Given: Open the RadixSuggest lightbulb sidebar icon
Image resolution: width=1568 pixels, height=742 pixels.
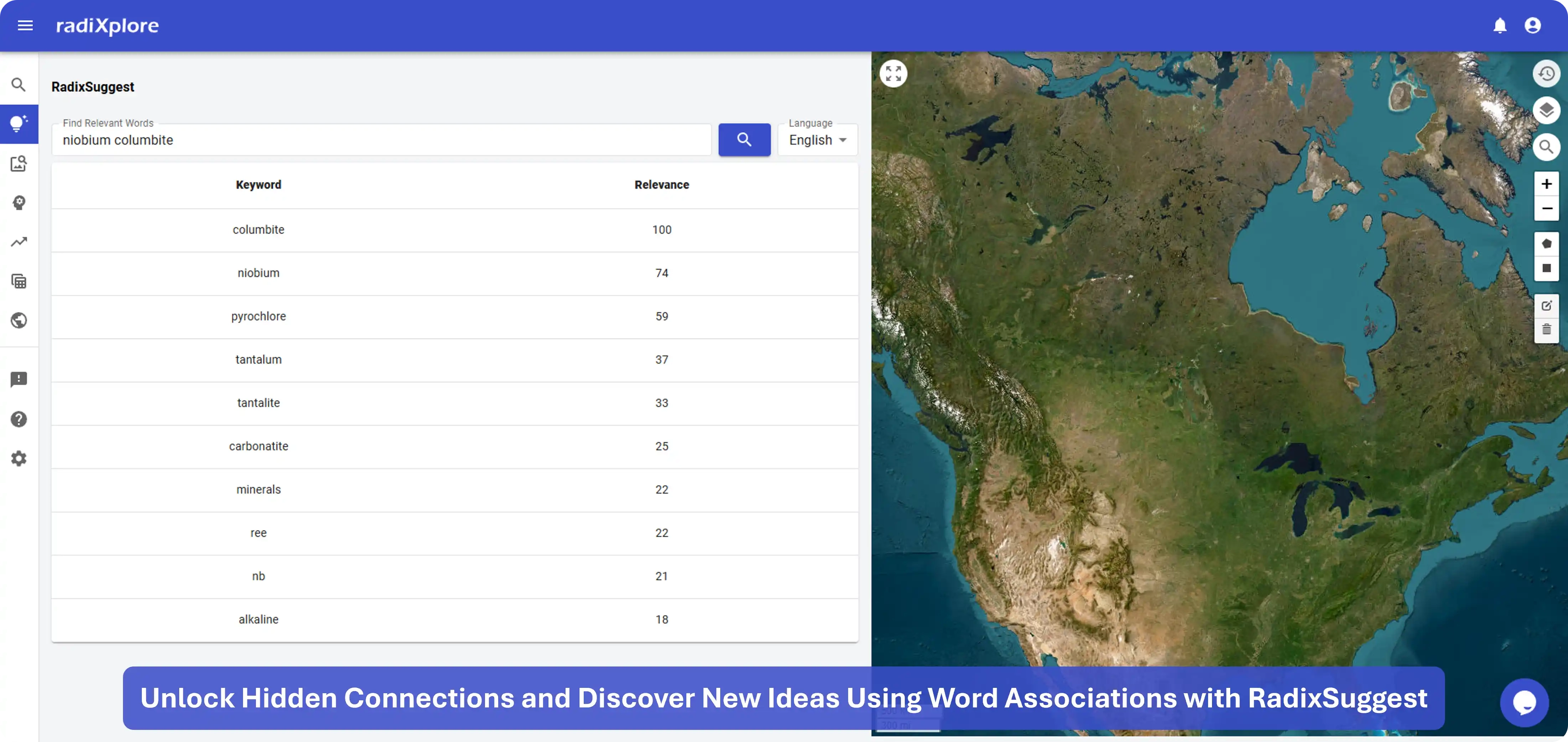Looking at the screenshot, I should tap(19, 124).
